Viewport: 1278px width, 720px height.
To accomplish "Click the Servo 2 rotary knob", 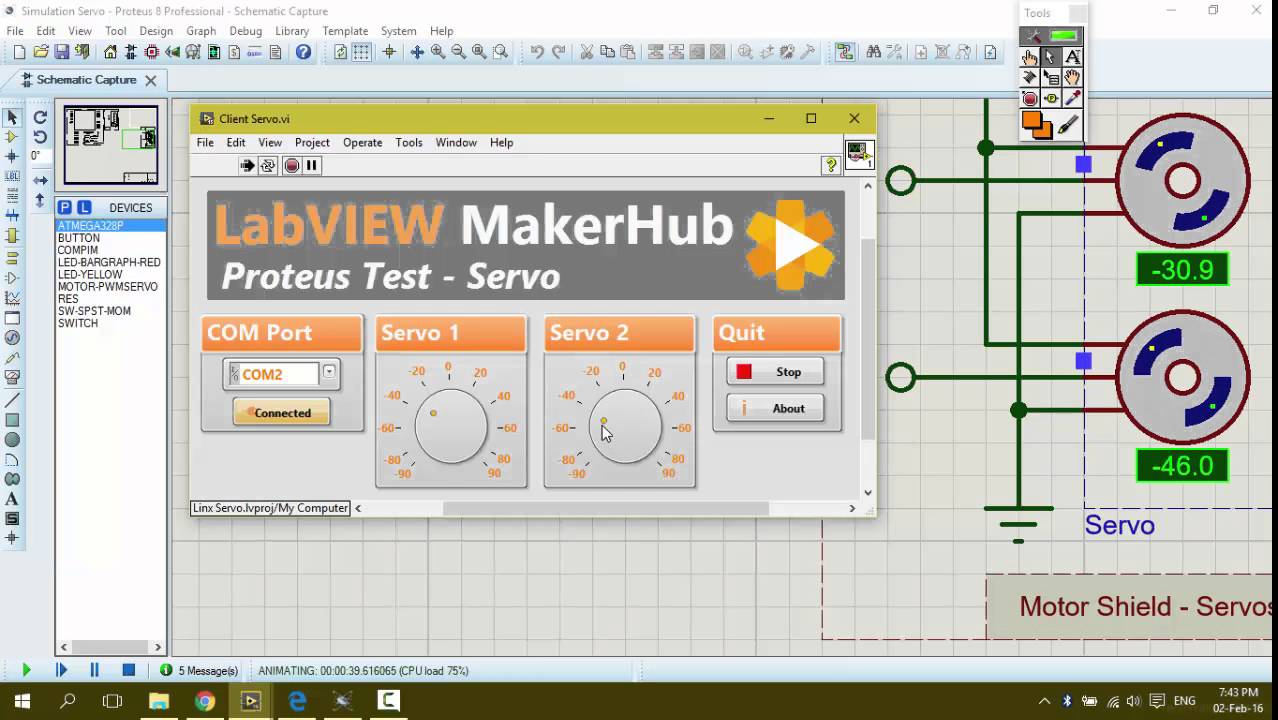I will click(625, 426).
